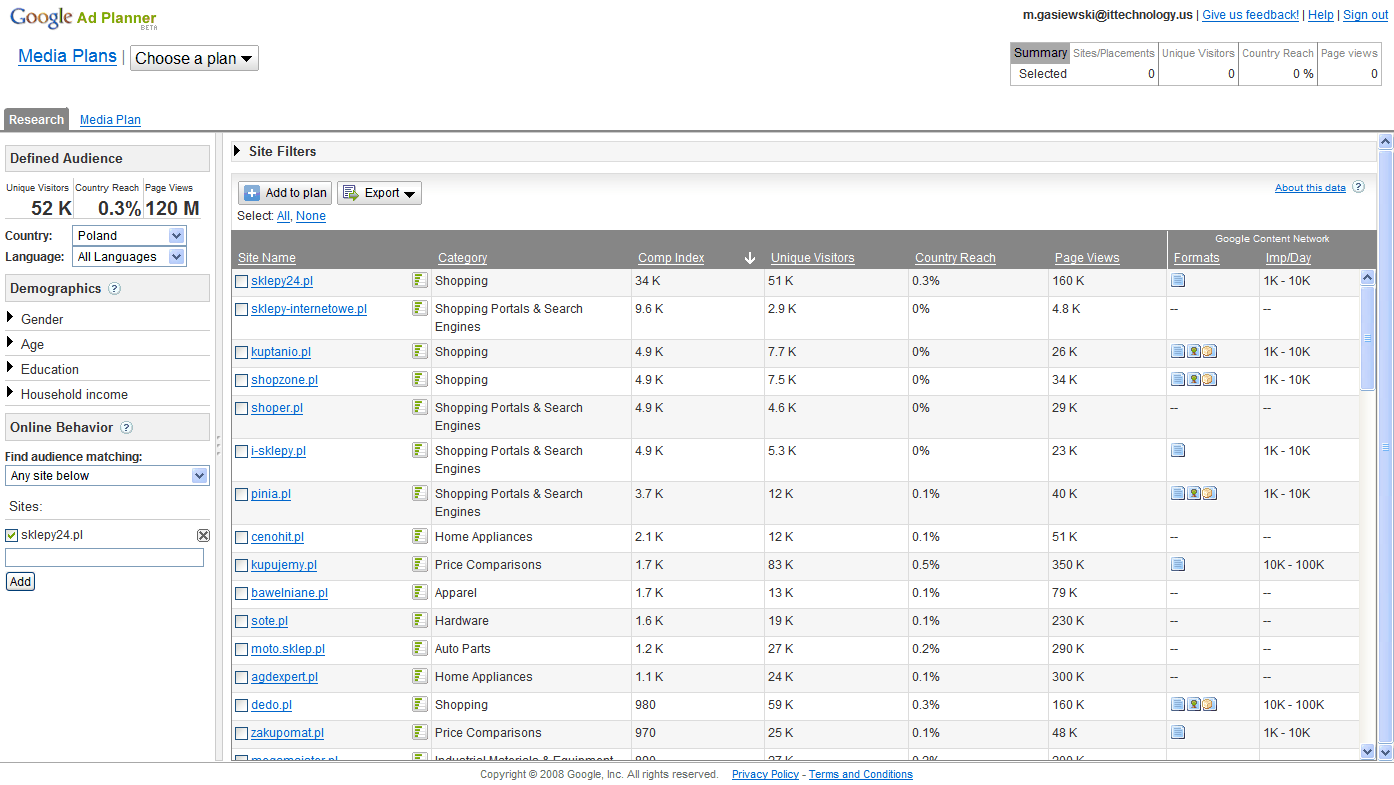Open the site profile icon beside cenohit.pl
The width and height of the screenshot is (1394, 785).
[x=420, y=537]
